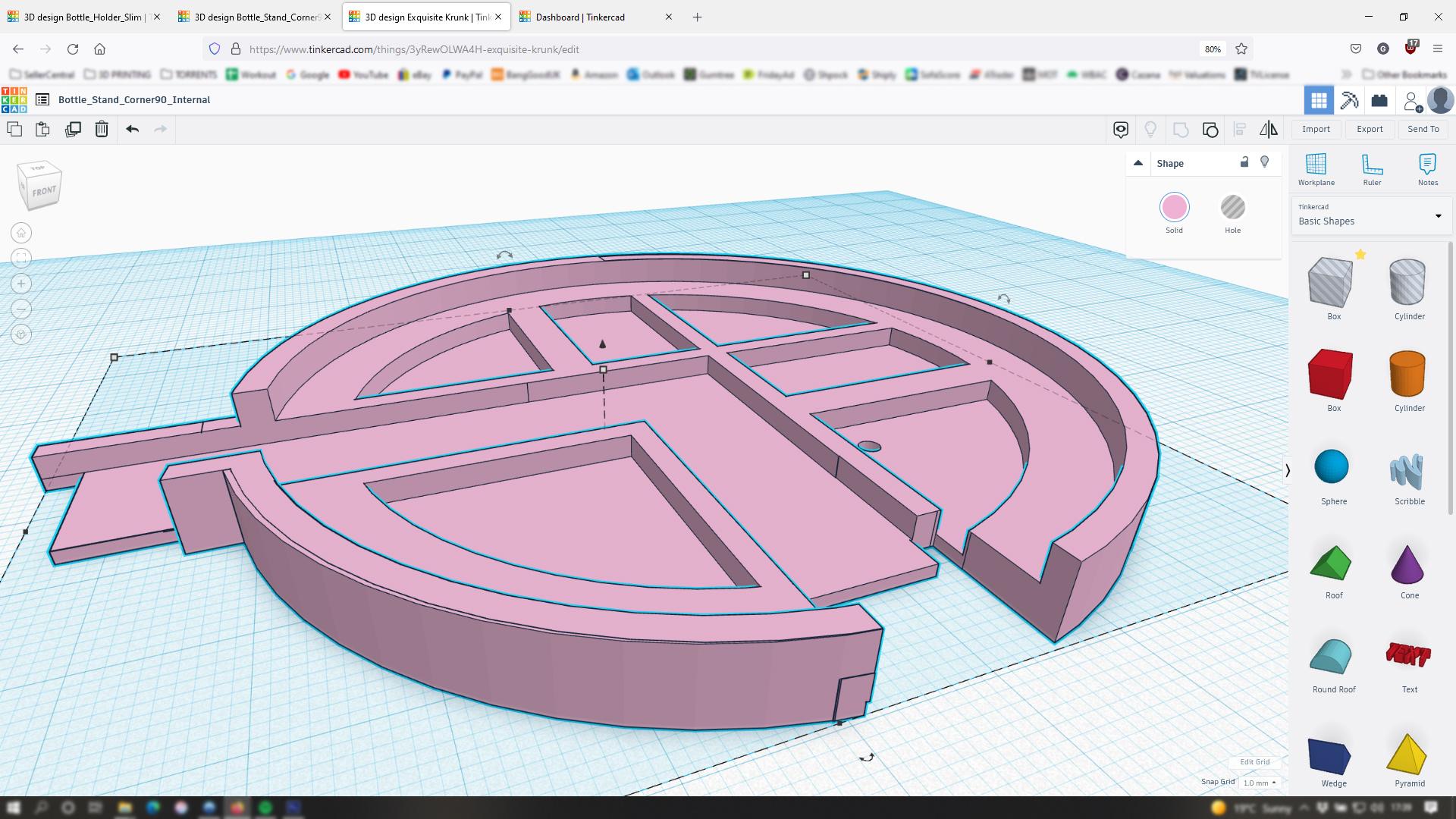Click the Duplicate and repeat icon
This screenshot has width=1456, height=819.
73,129
